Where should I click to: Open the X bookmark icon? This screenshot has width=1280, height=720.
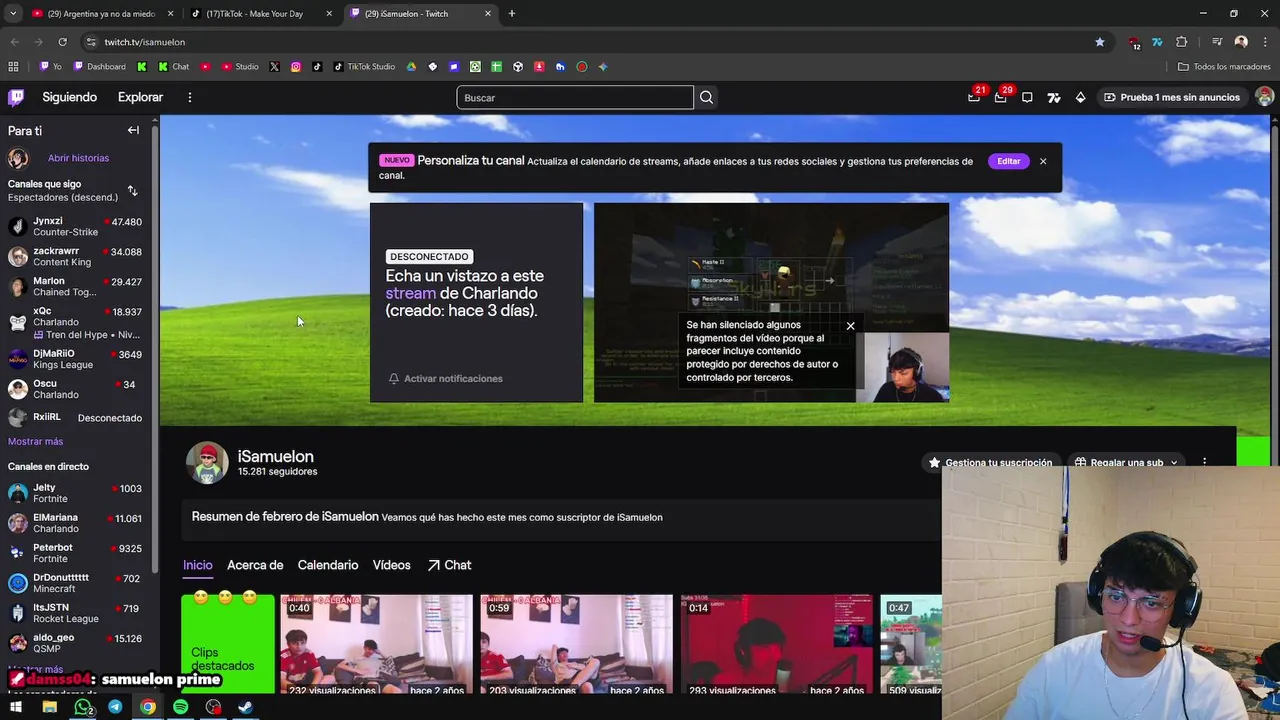point(274,67)
